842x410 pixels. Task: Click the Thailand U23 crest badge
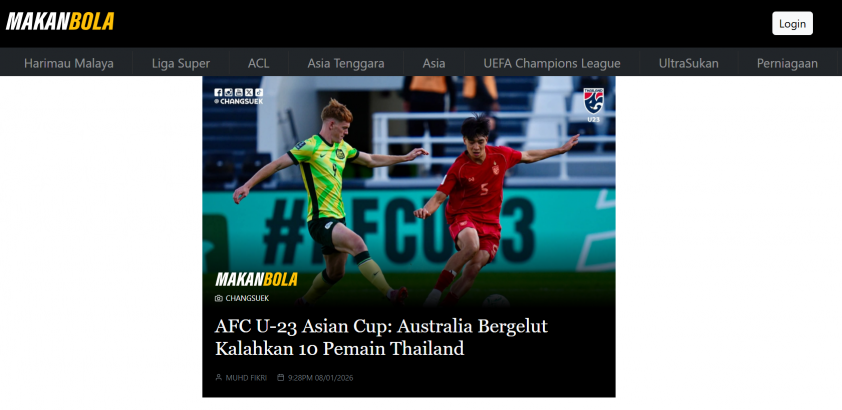pos(593,105)
